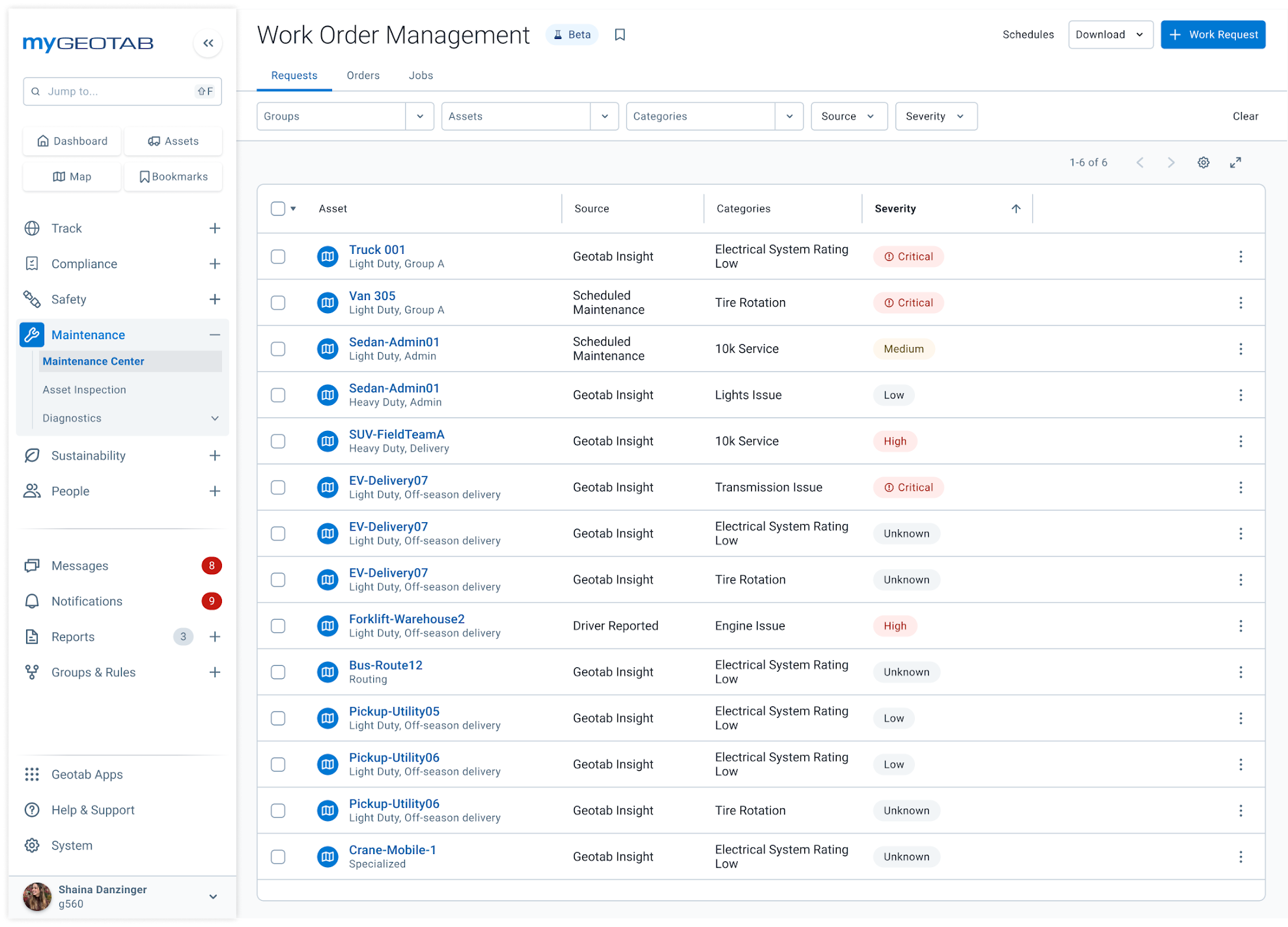Open the EV-Delivery07 asset link
This screenshot has width=1288, height=927.
click(x=388, y=480)
